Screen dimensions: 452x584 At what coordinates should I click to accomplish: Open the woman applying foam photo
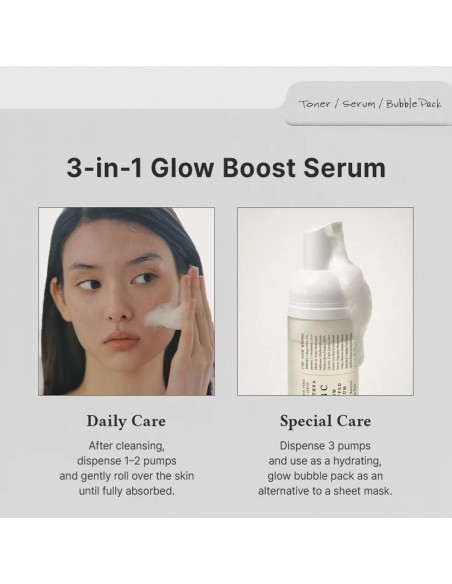click(x=127, y=301)
